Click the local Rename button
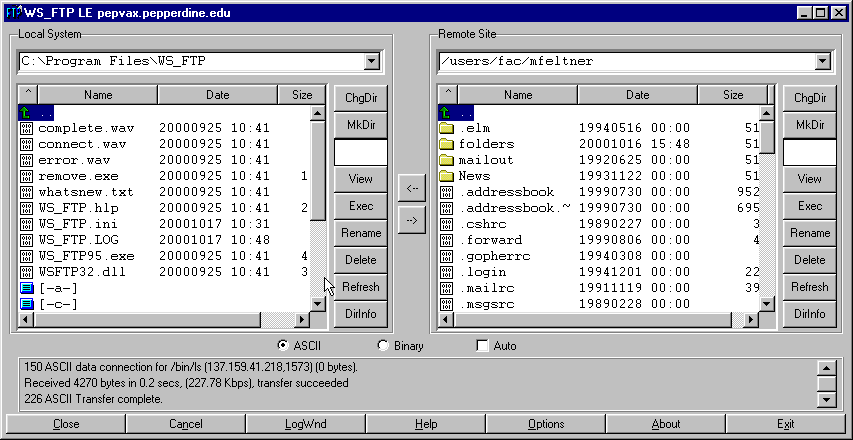The width and height of the screenshot is (853, 440). point(361,233)
